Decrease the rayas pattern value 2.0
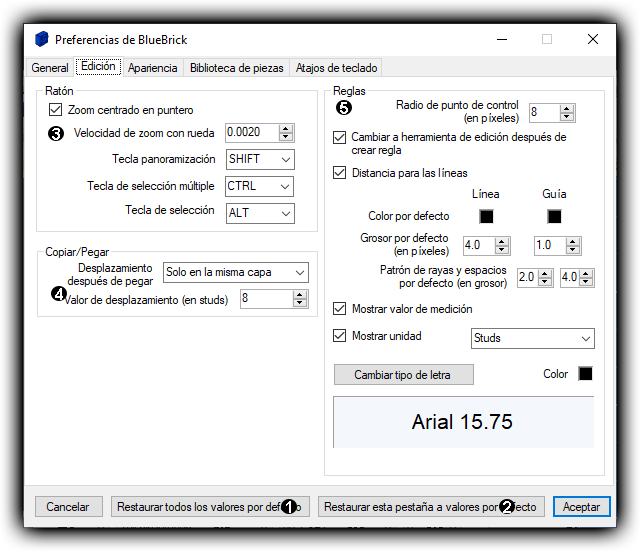The image size is (640, 551). (545, 282)
